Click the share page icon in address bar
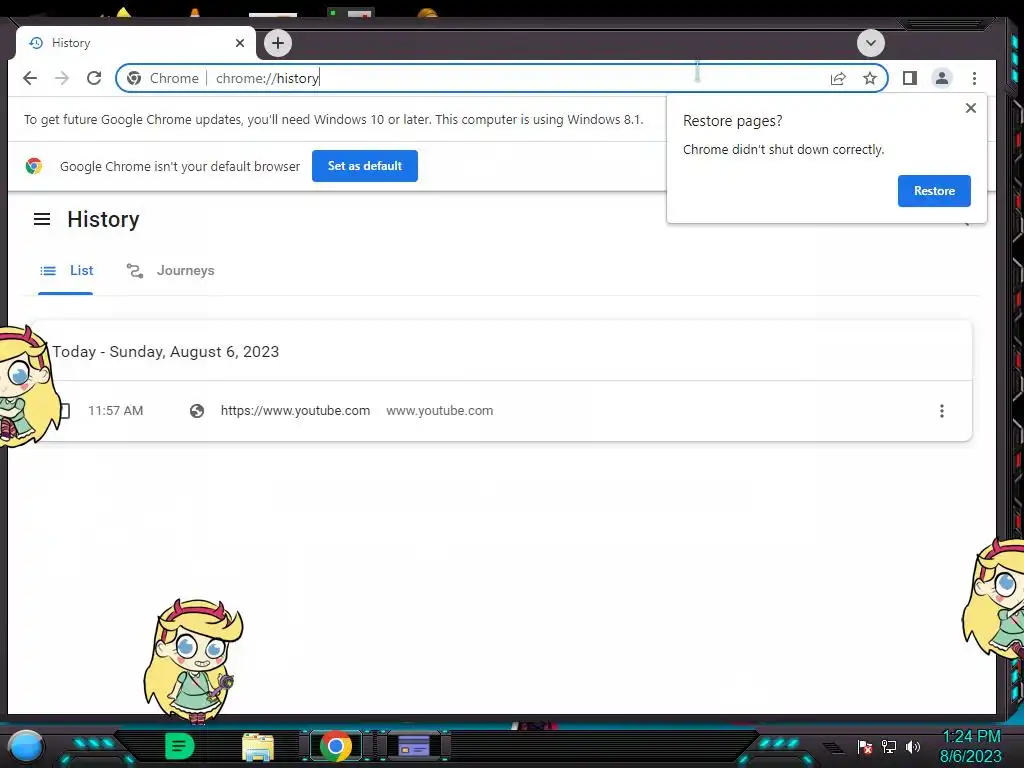 [838, 78]
